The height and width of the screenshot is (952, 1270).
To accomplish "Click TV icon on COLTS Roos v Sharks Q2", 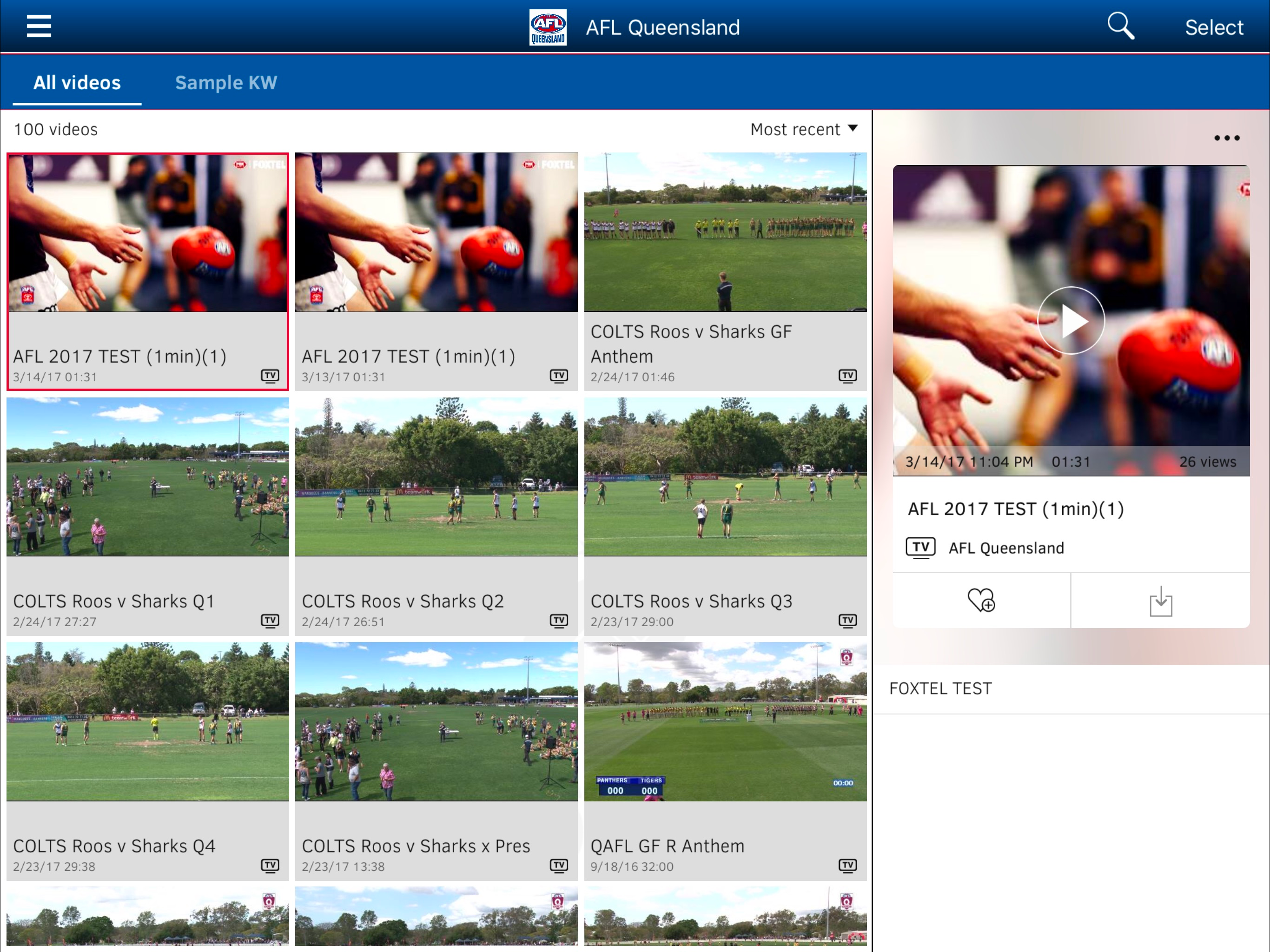I will point(559,621).
